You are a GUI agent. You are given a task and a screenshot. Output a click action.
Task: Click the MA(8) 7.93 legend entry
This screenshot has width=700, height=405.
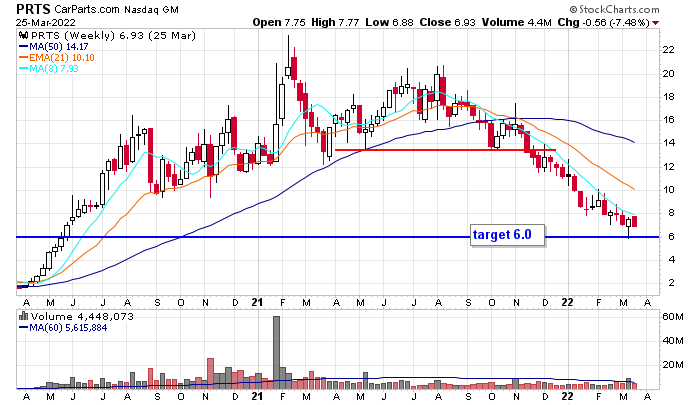(49, 69)
